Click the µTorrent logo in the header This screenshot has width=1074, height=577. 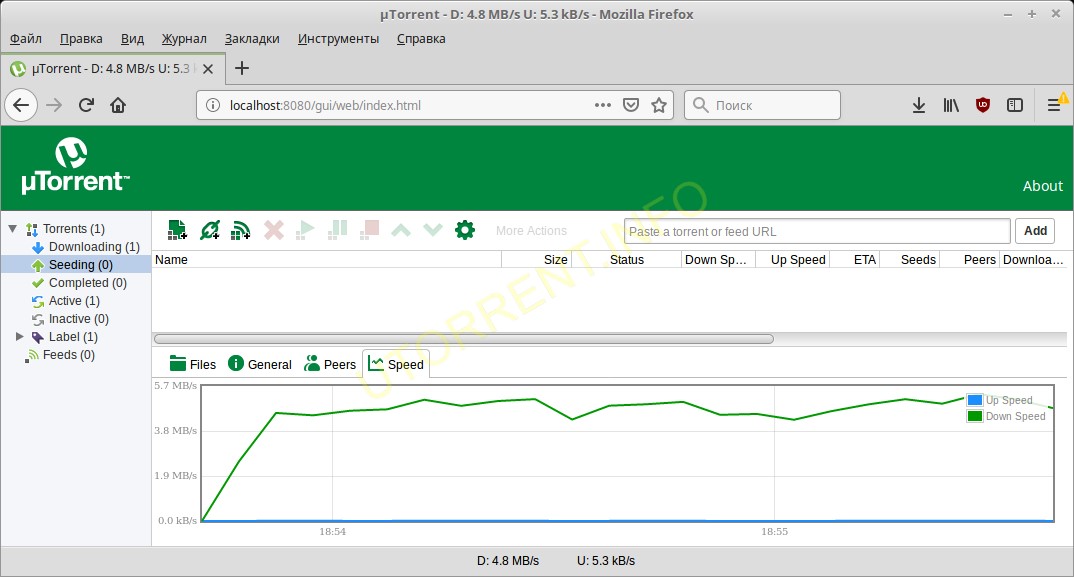point(75,165)
